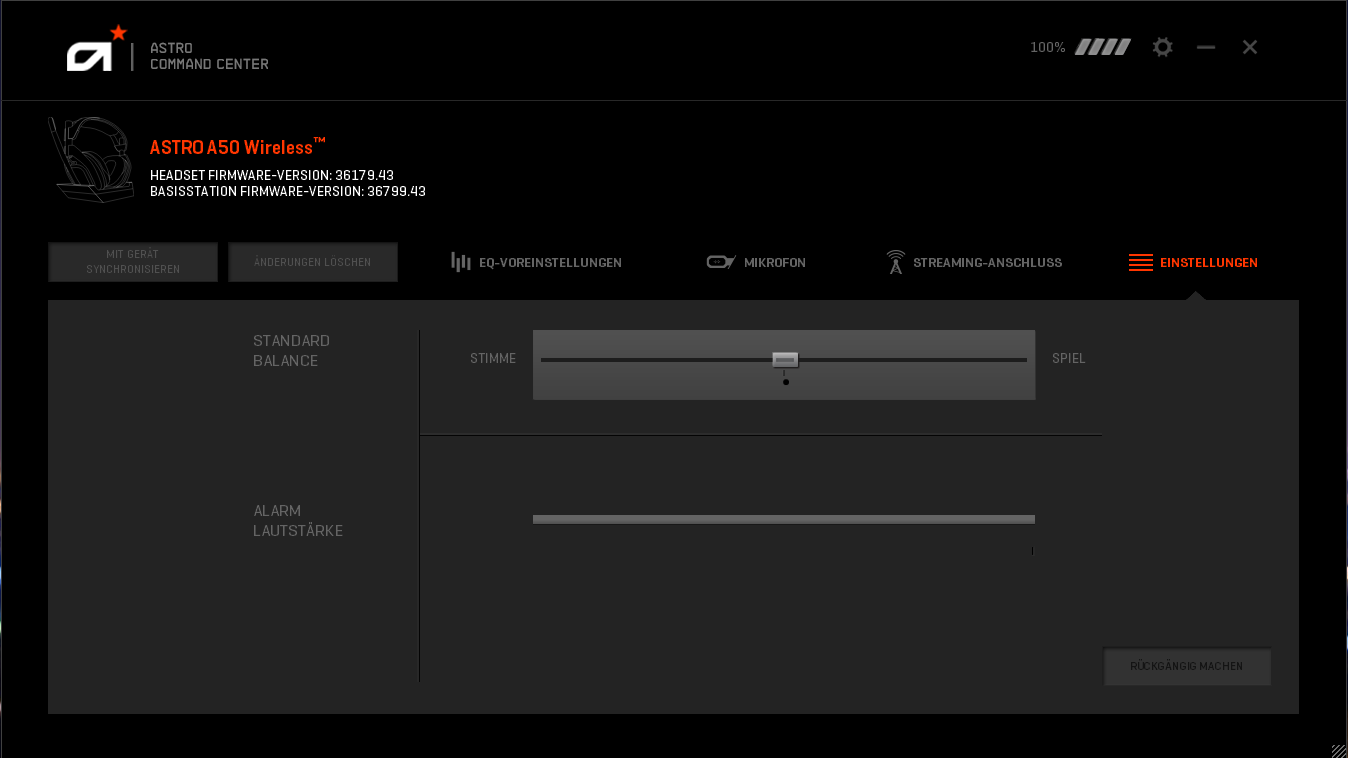Select the Einstellungen tab
Image resolution: width=1348 pixels, height=758 pixels.
tap(1194, 263)
